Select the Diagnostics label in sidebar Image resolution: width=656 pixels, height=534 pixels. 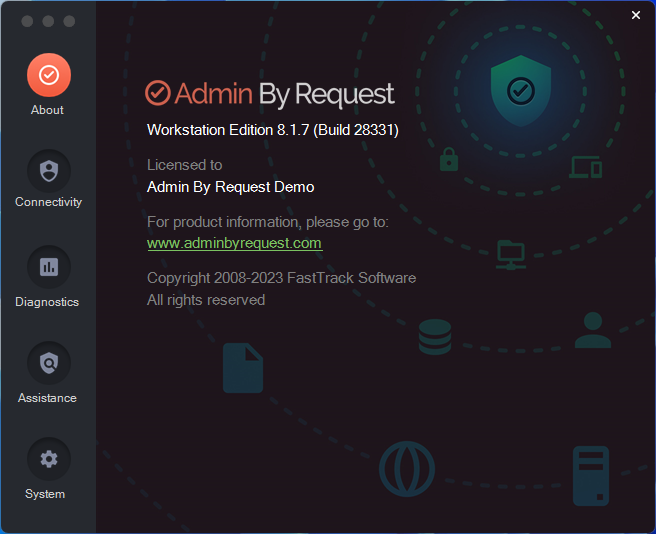point(47,302)
